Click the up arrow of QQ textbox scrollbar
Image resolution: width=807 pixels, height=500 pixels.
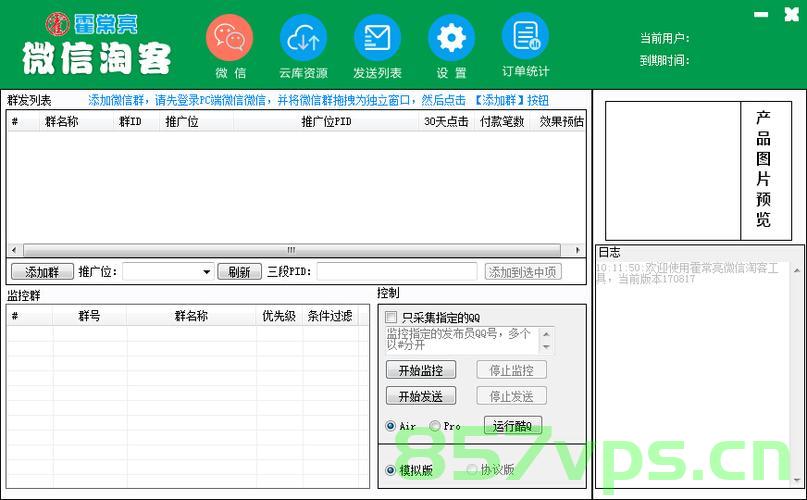[546, 334]
